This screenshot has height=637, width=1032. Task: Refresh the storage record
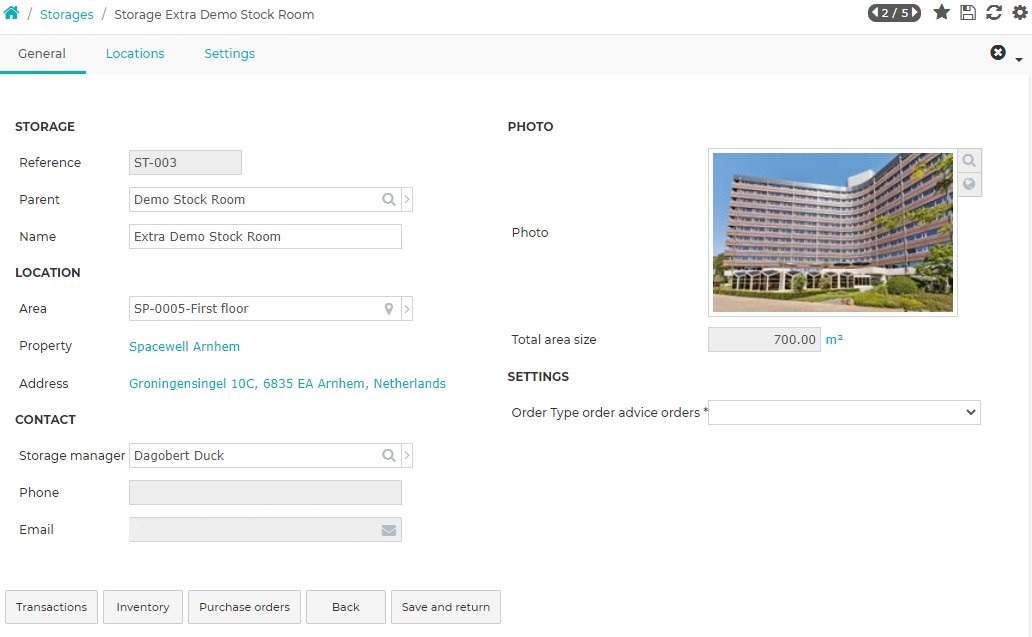(x=994, y=13)
